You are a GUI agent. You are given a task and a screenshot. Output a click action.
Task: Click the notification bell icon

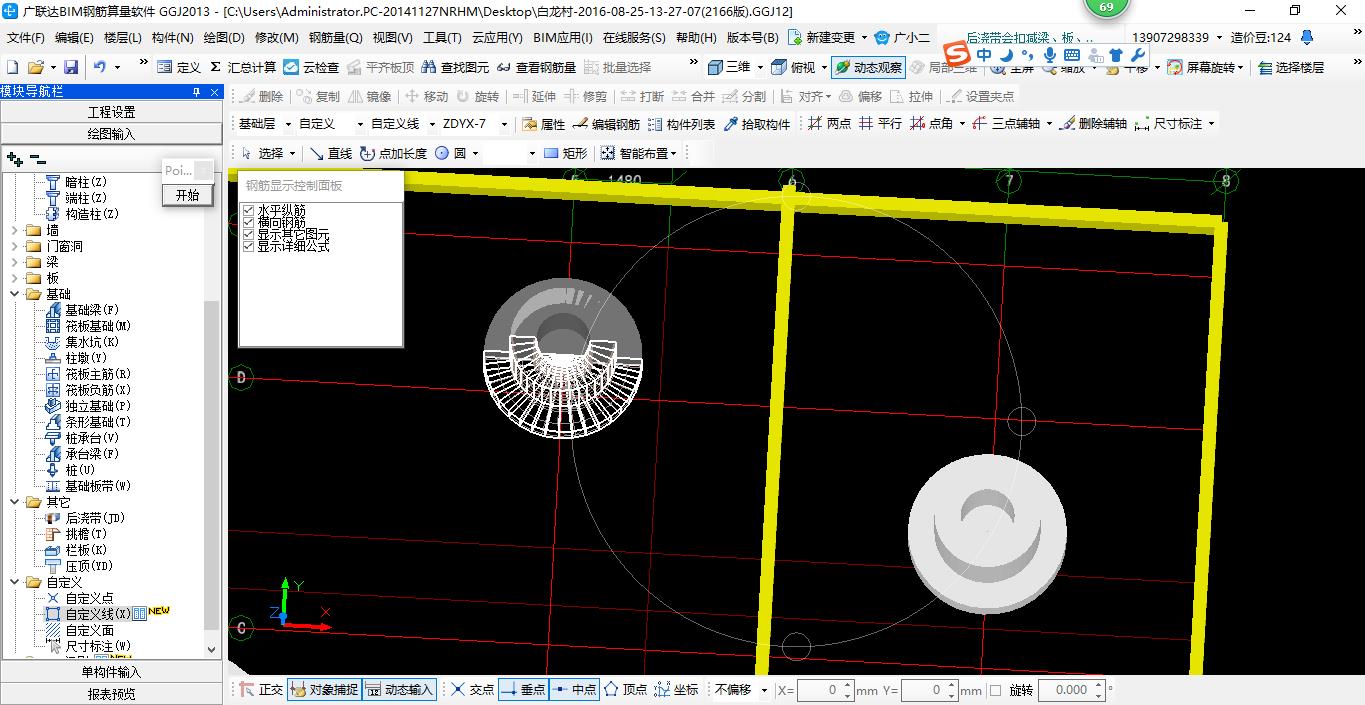tap(1306, 37)
